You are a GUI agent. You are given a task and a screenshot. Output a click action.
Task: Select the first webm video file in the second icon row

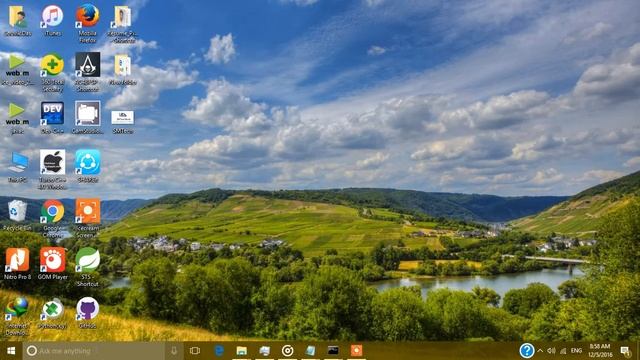point(17,69)
